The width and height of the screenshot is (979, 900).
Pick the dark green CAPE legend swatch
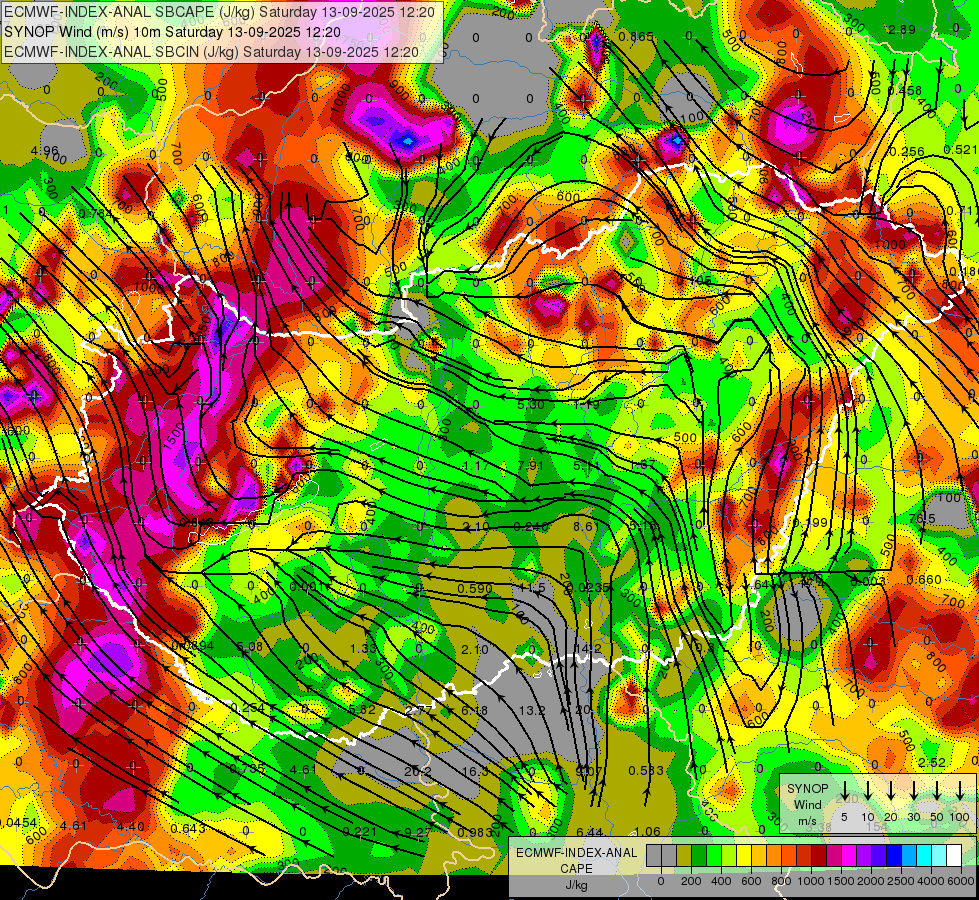[x=699, y=856]
